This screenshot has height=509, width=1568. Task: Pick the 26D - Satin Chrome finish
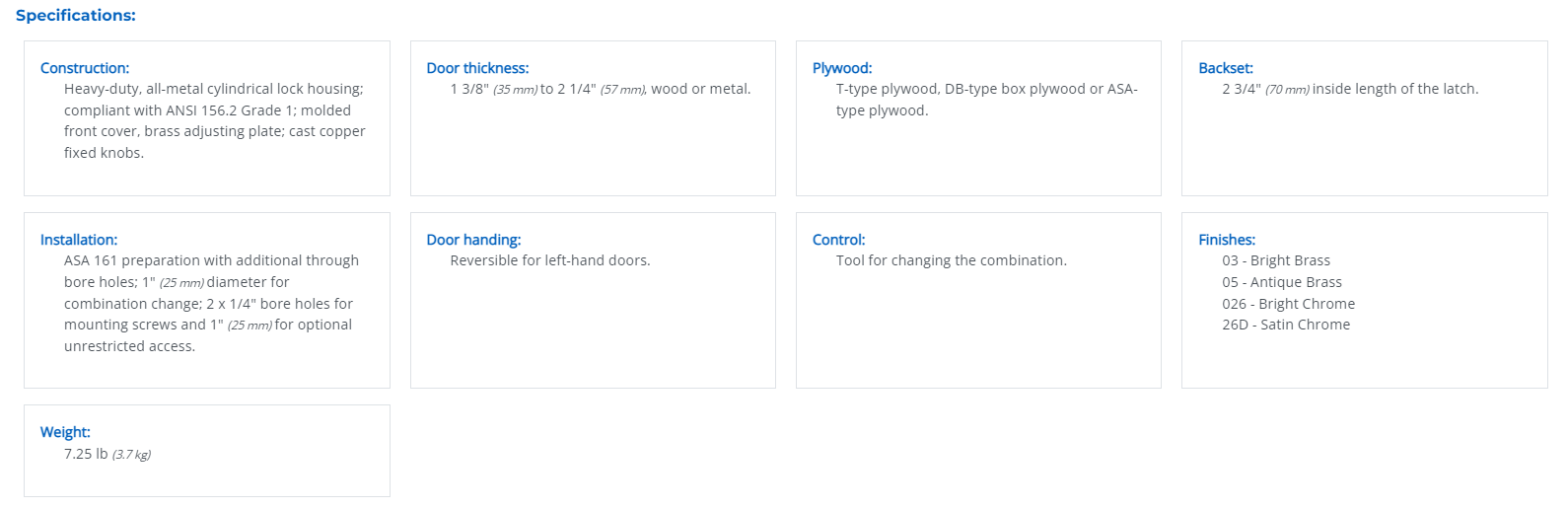pos(1286,325)
